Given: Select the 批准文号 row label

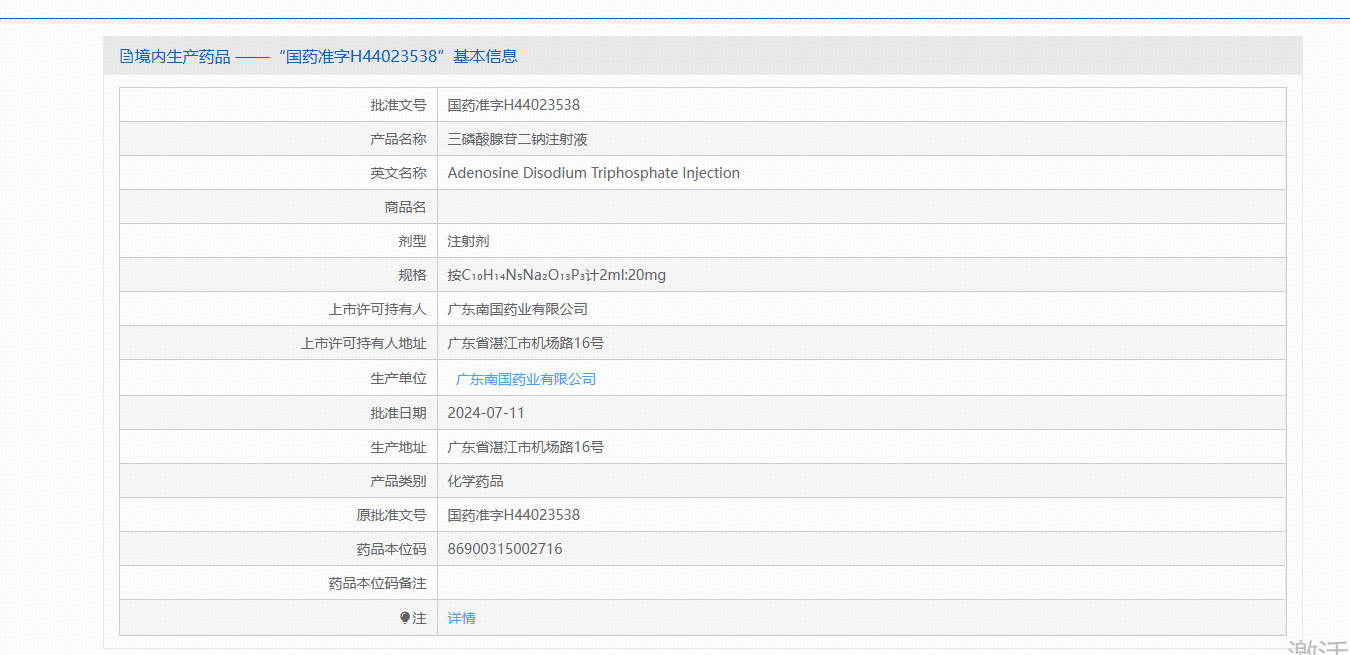Looking at the screenshot, I should pos(398,105).
